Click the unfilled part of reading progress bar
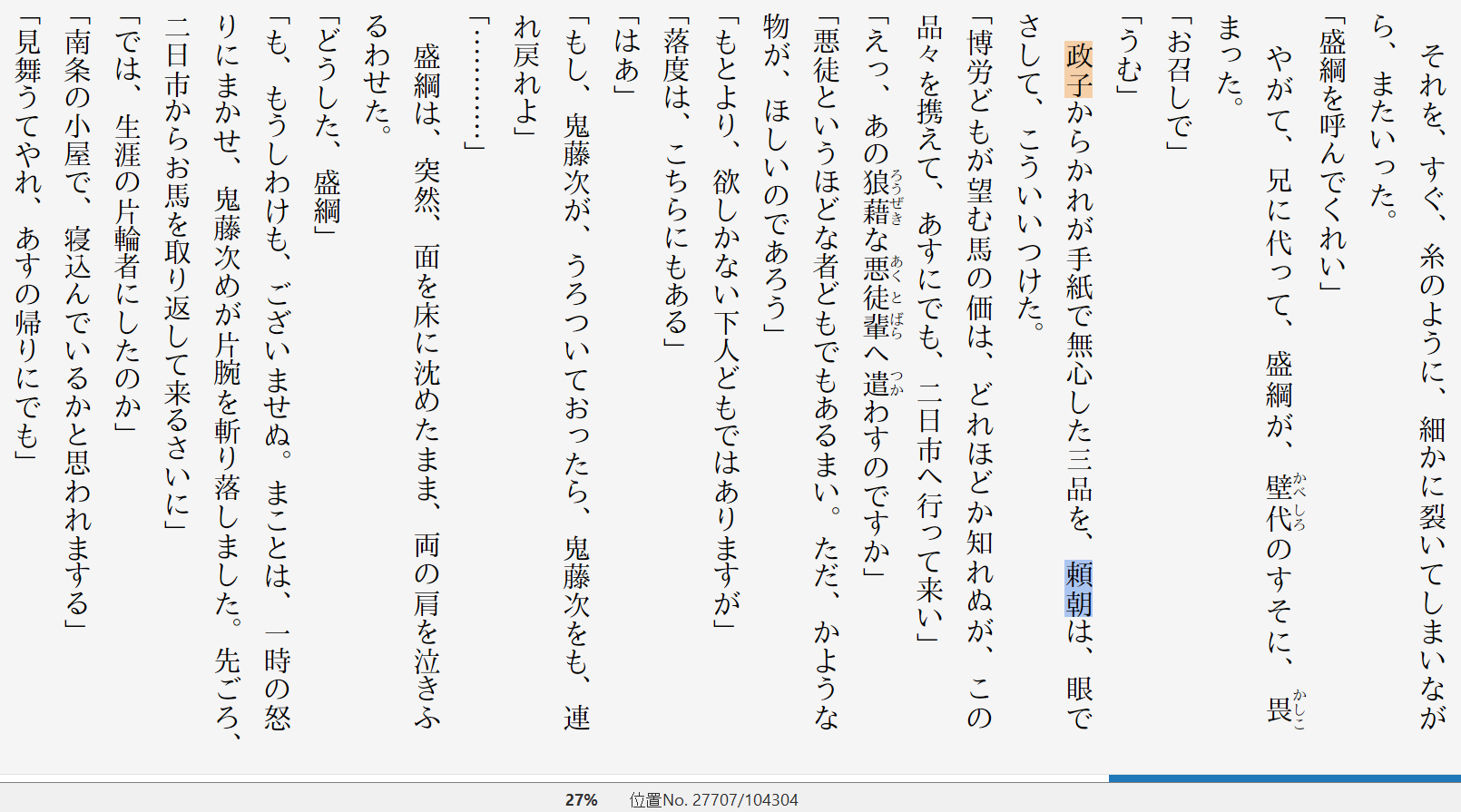 [x=554, y=778]
